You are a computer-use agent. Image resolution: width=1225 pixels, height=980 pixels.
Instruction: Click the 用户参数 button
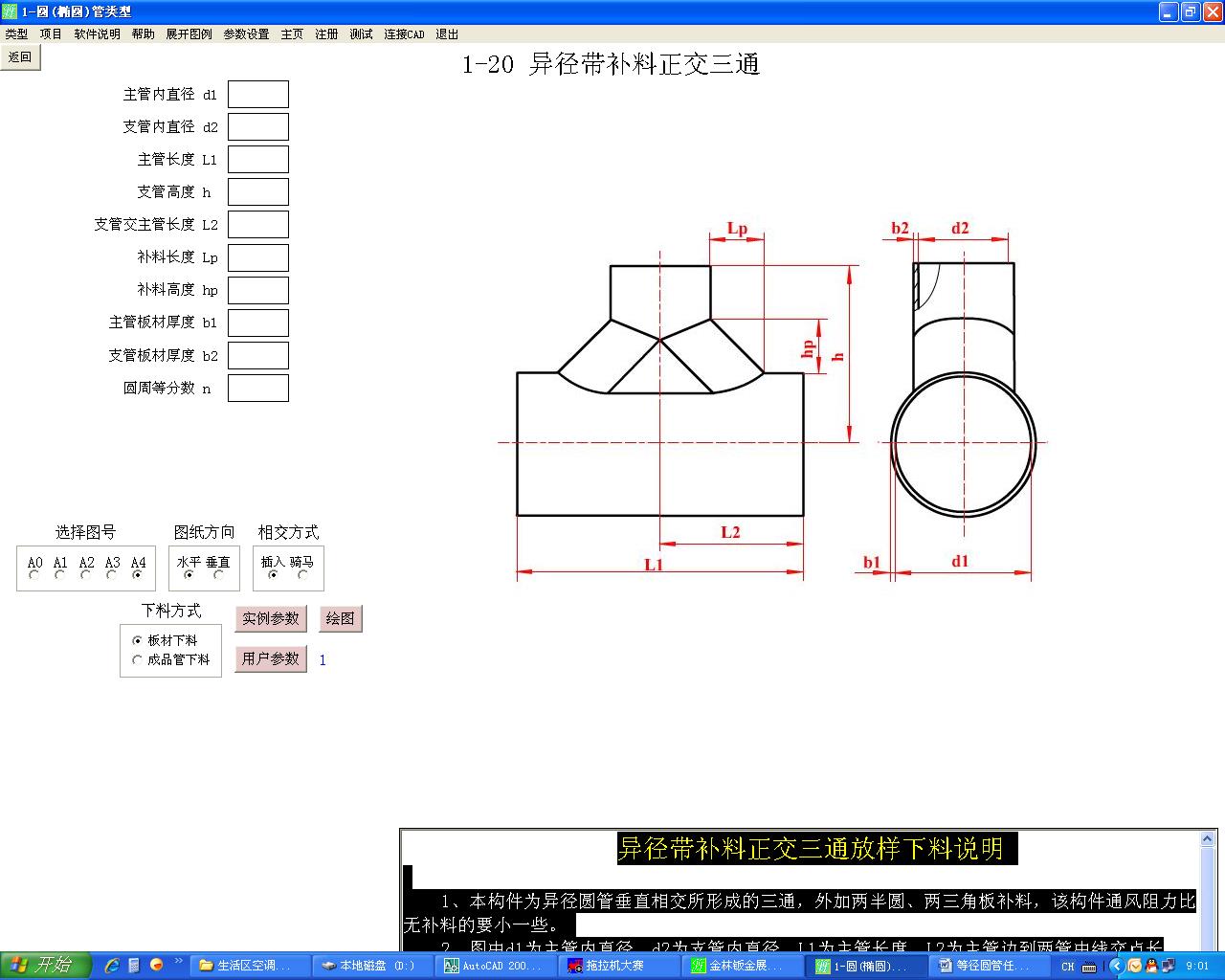click(x=271, y=658)
